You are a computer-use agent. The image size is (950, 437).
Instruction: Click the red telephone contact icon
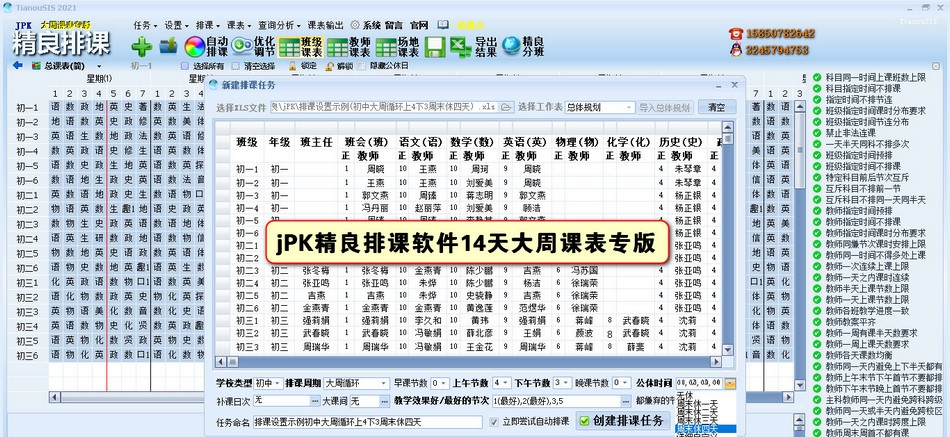point(736,34)
